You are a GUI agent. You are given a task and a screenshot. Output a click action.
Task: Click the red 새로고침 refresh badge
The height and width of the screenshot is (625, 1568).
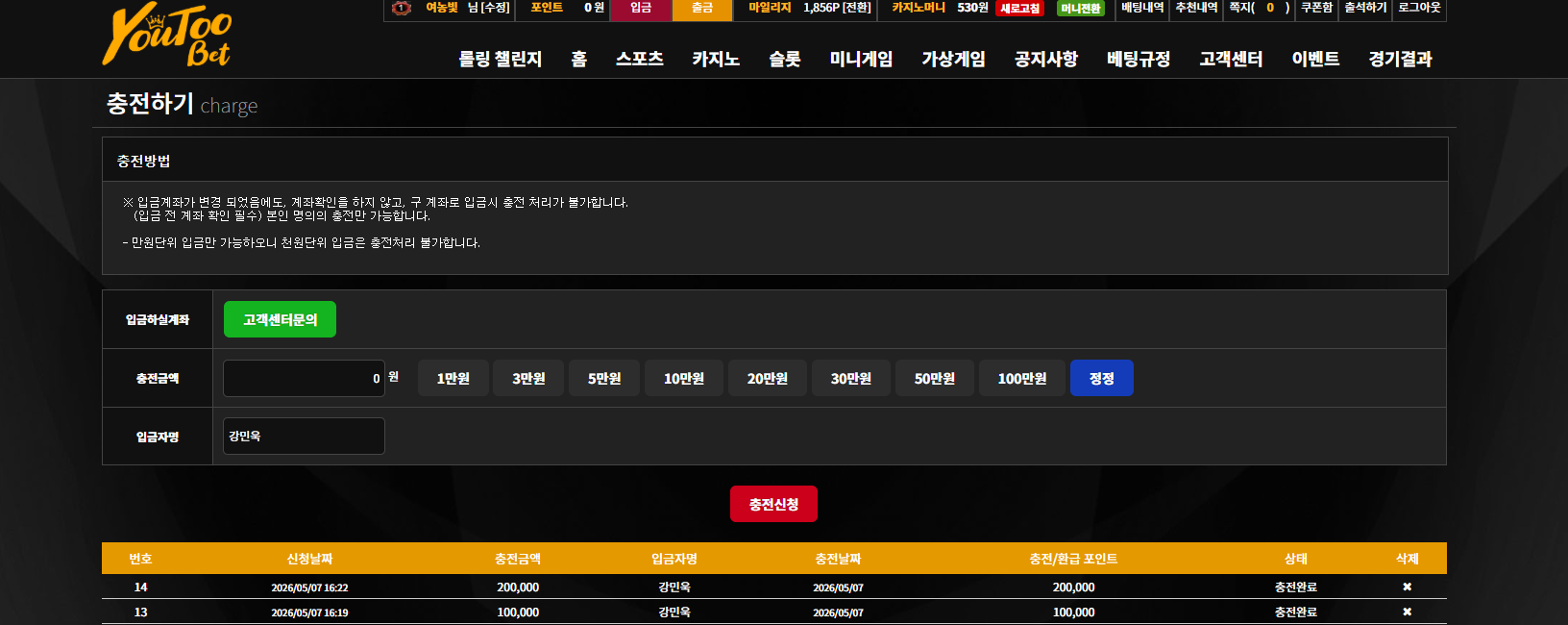1019,9
